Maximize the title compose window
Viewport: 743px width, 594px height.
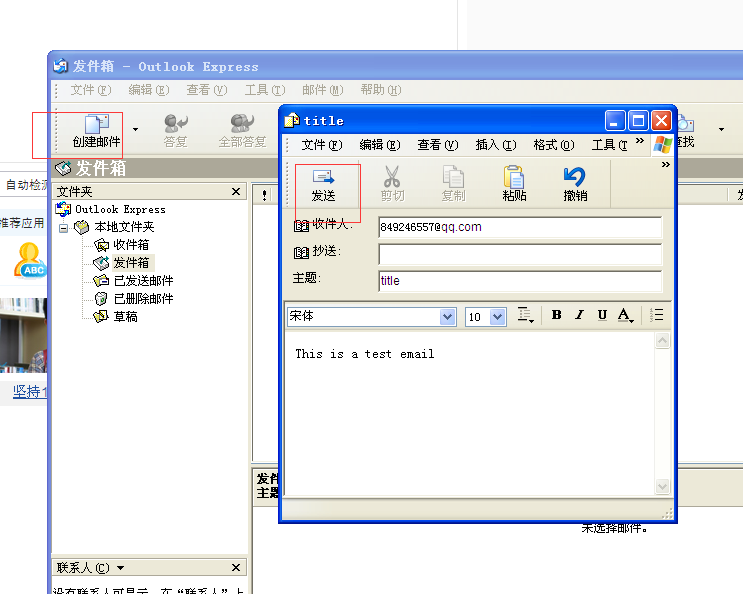pyautogui.click(x=638, y=121)
